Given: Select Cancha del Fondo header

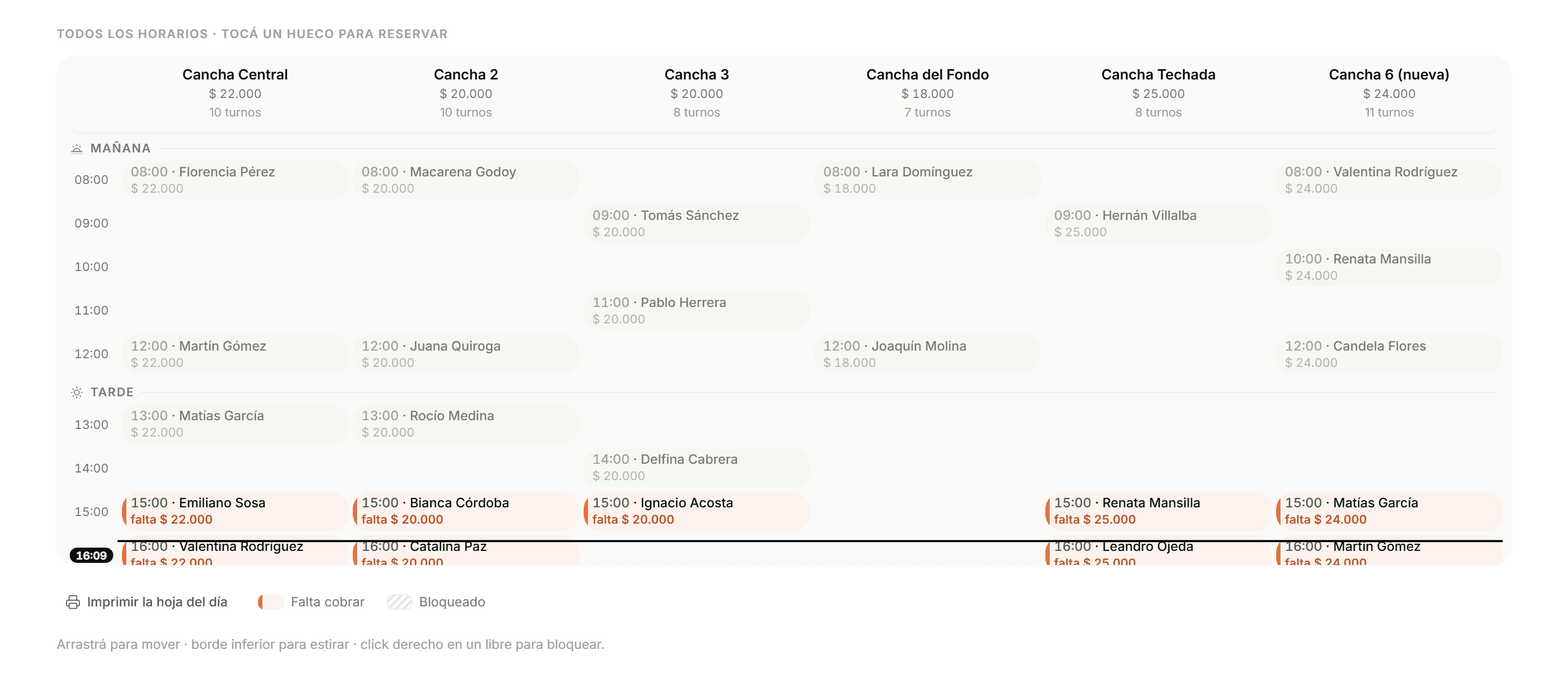Looking at the screenshot, I should click(927, 93).
